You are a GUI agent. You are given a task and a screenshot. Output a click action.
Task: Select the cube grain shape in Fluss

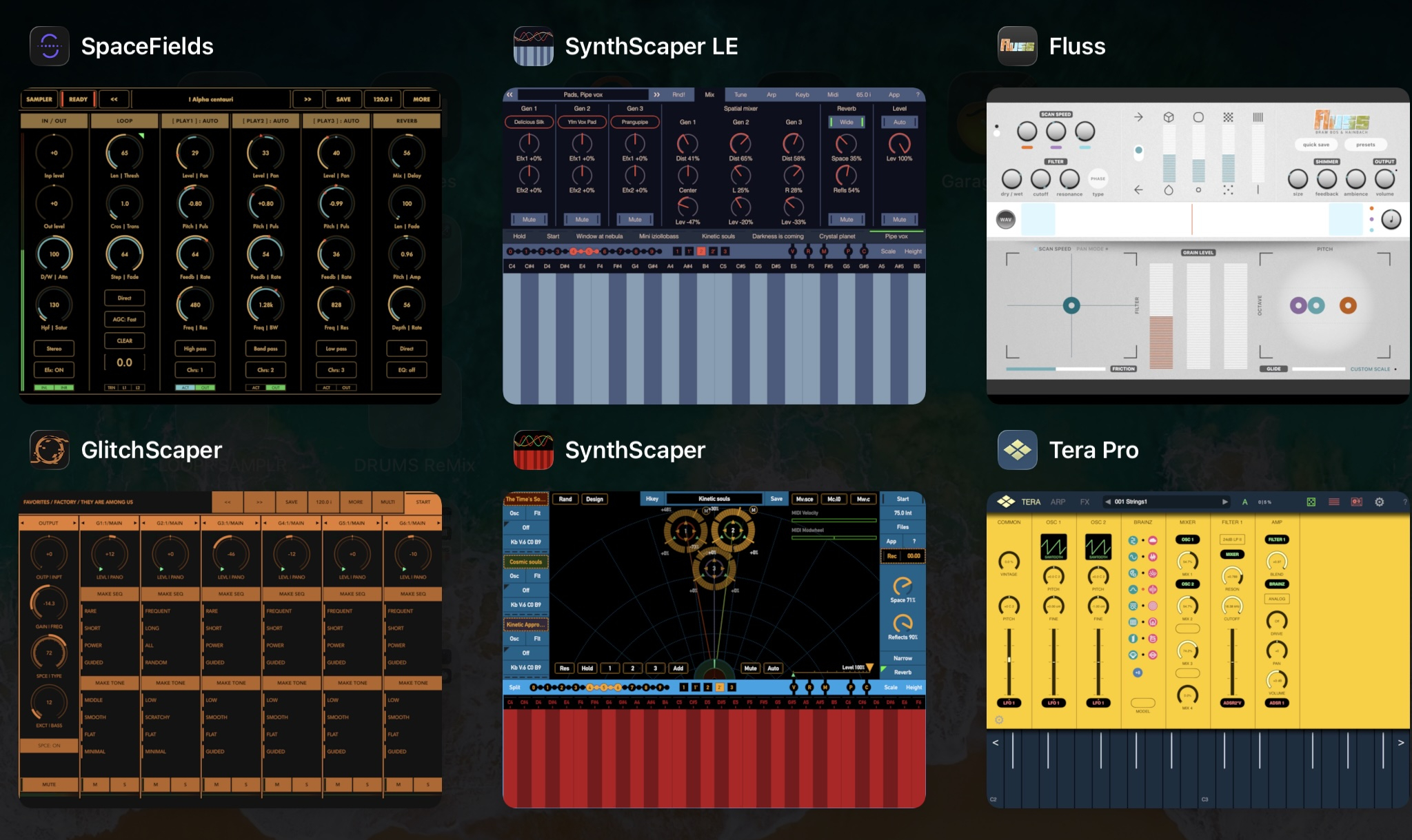tap(1168, 117)
